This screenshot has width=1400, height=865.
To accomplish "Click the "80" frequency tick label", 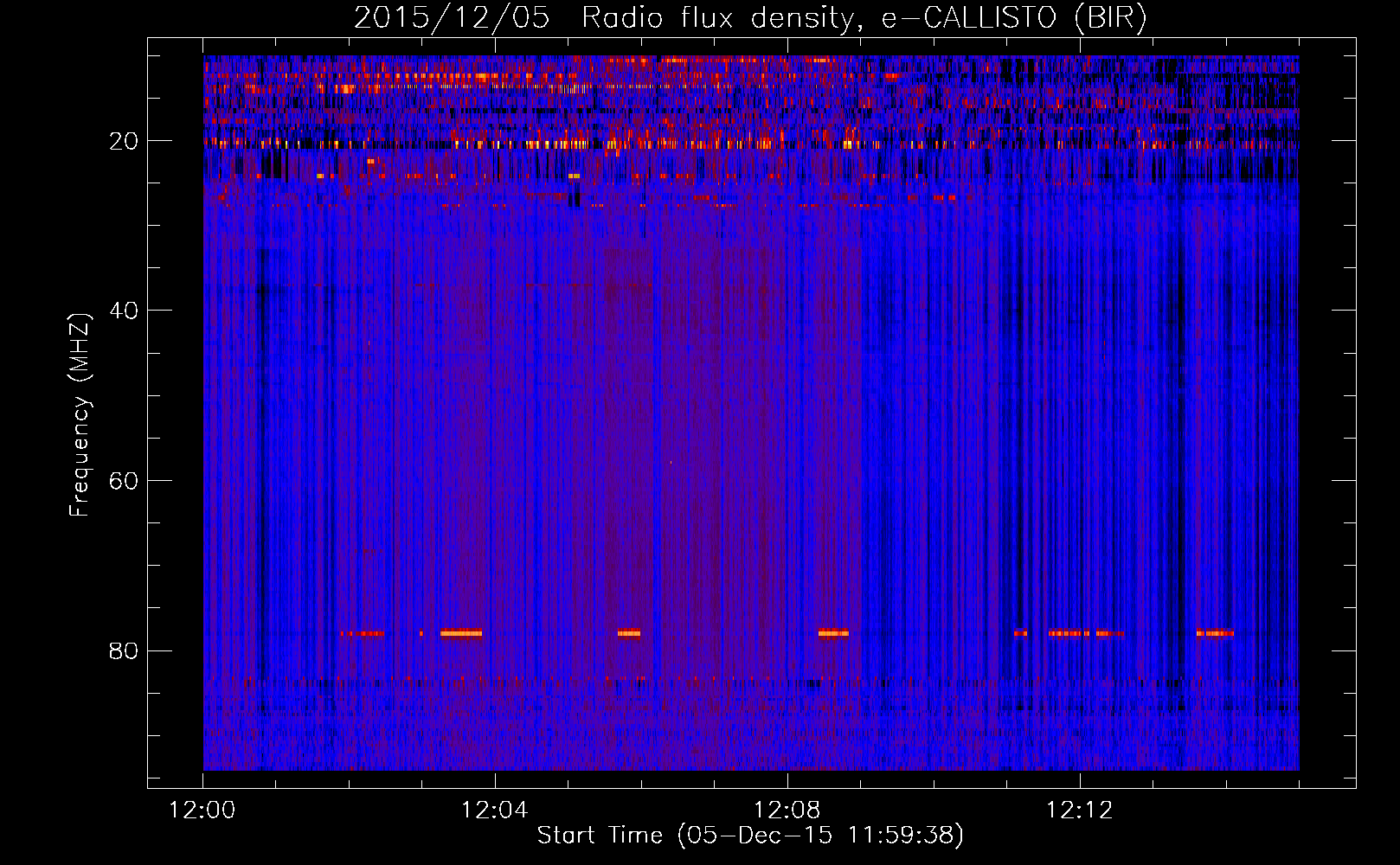I will tap(125, 650).
